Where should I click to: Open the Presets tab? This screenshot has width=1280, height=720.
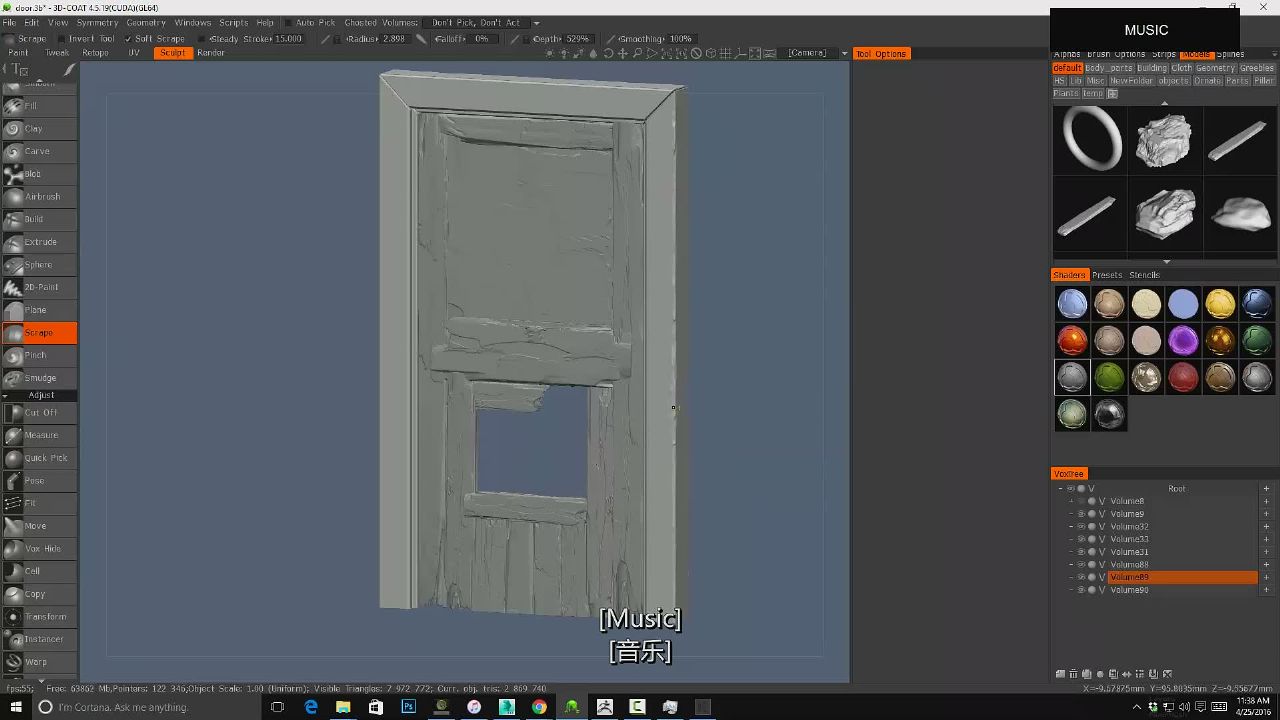(x=1107, y=275)
